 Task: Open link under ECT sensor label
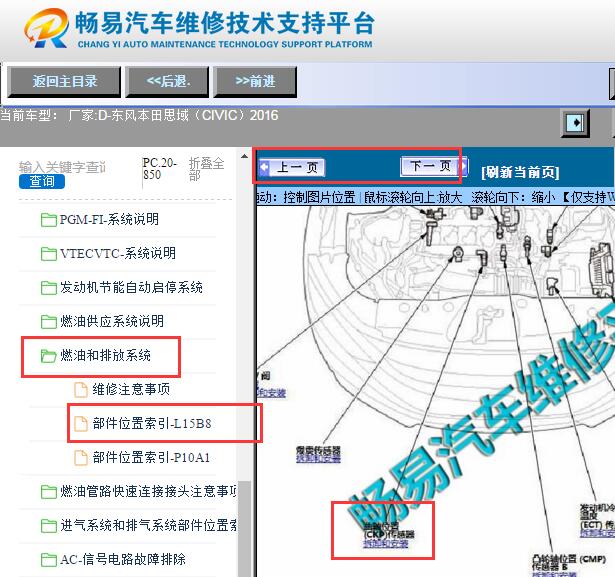click(x=597, y=533)
